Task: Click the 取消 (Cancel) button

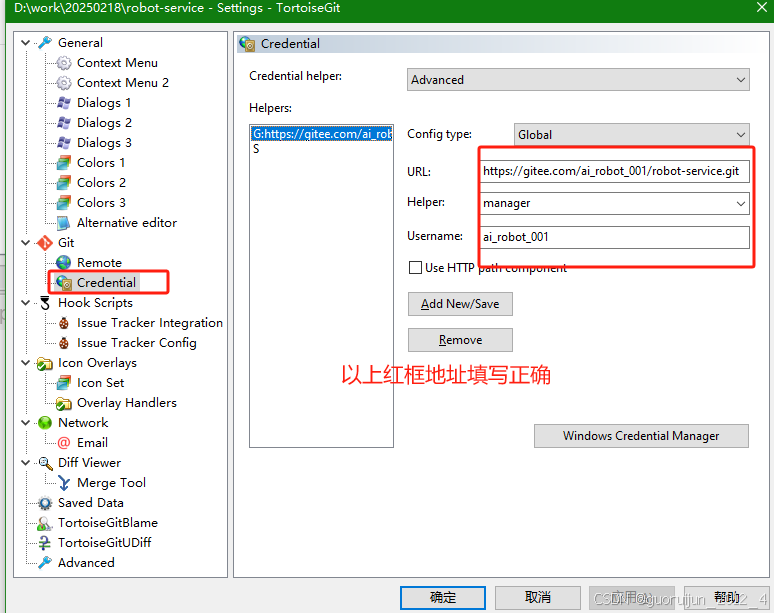Action: [x=538, y=598]
